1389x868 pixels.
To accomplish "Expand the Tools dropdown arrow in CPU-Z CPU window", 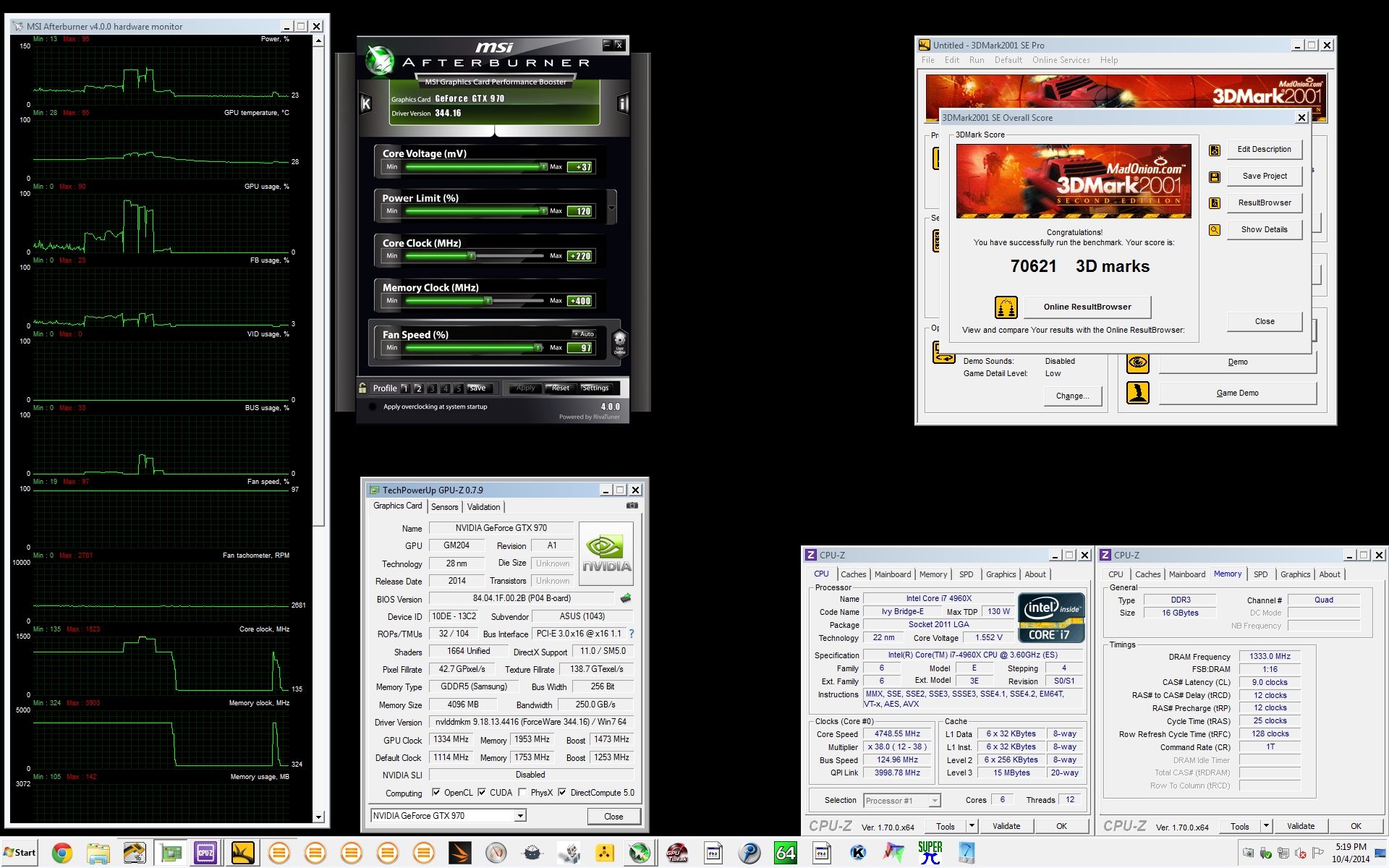I will tap(972, 826).
